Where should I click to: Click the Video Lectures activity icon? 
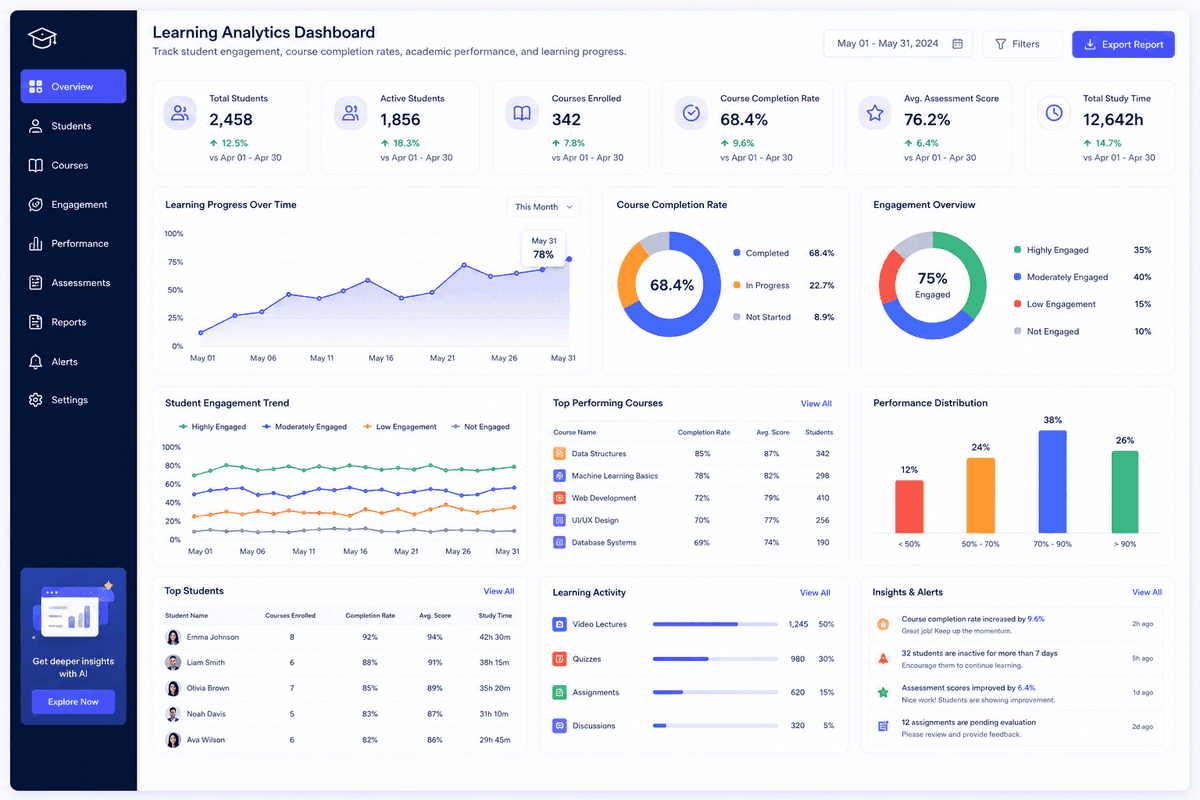tap(560, 624)
